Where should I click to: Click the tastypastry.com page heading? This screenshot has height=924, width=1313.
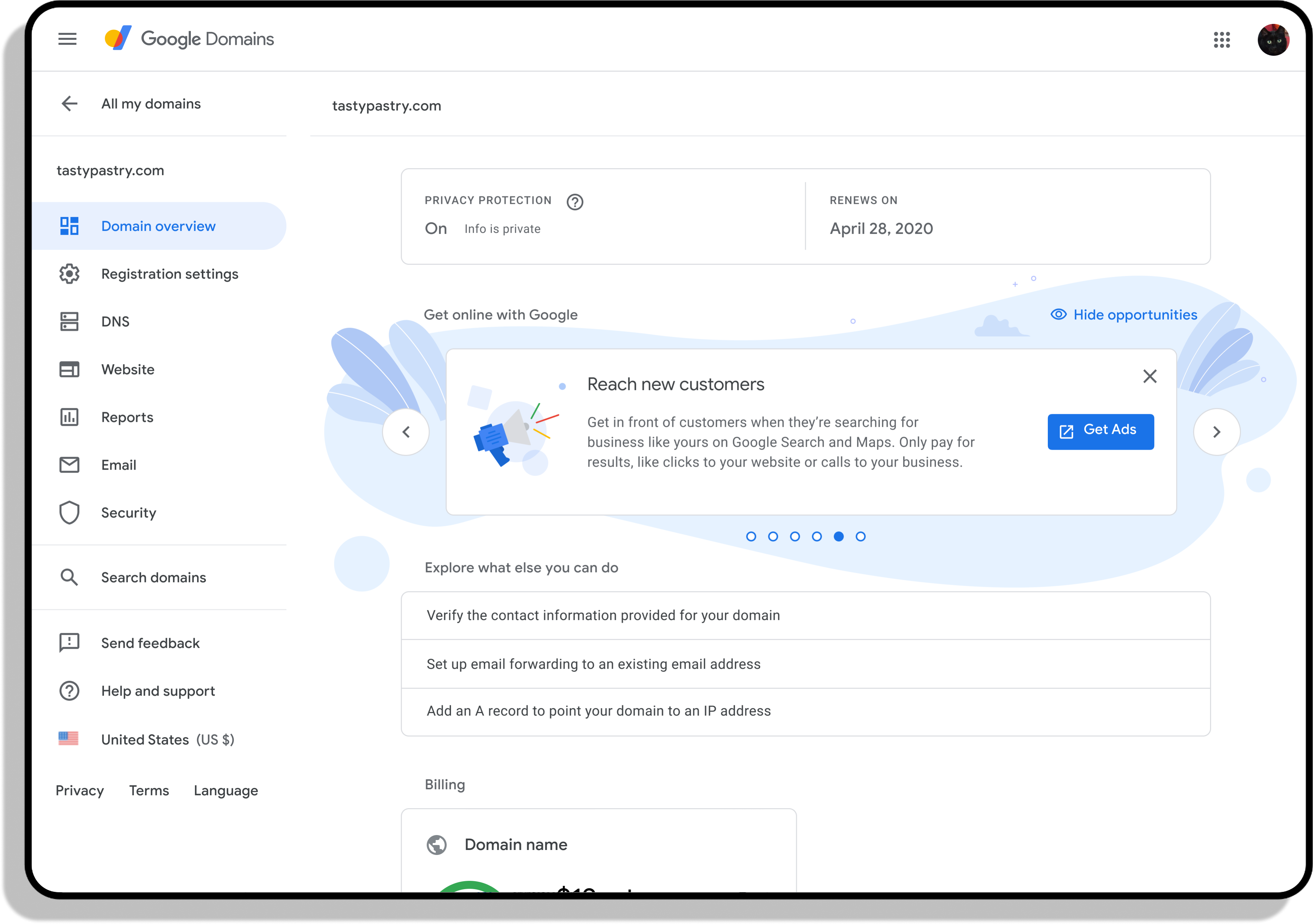[x=387, y=106]
